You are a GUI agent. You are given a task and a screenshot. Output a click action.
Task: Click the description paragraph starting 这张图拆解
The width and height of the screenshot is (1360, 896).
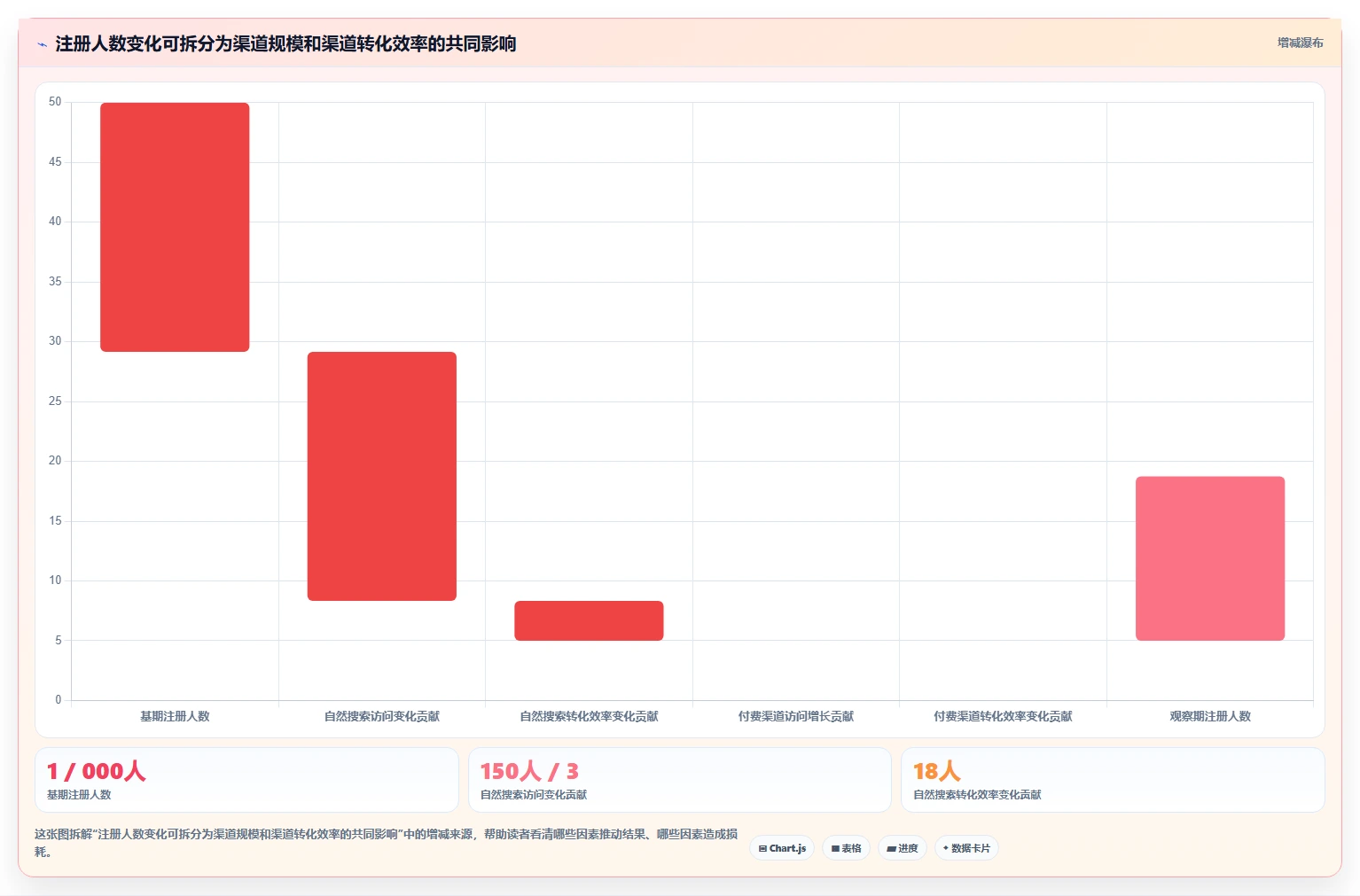387,843
